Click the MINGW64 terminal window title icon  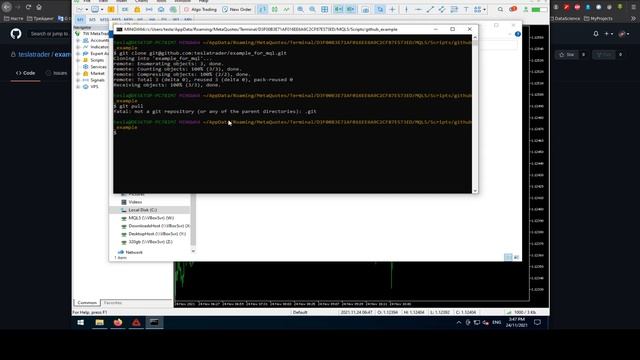119,29
